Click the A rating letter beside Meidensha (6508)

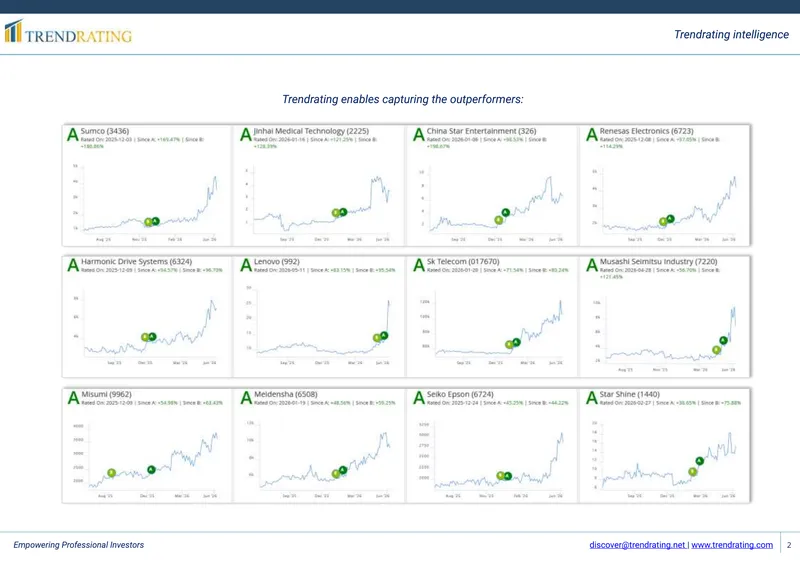click(246, 398)
